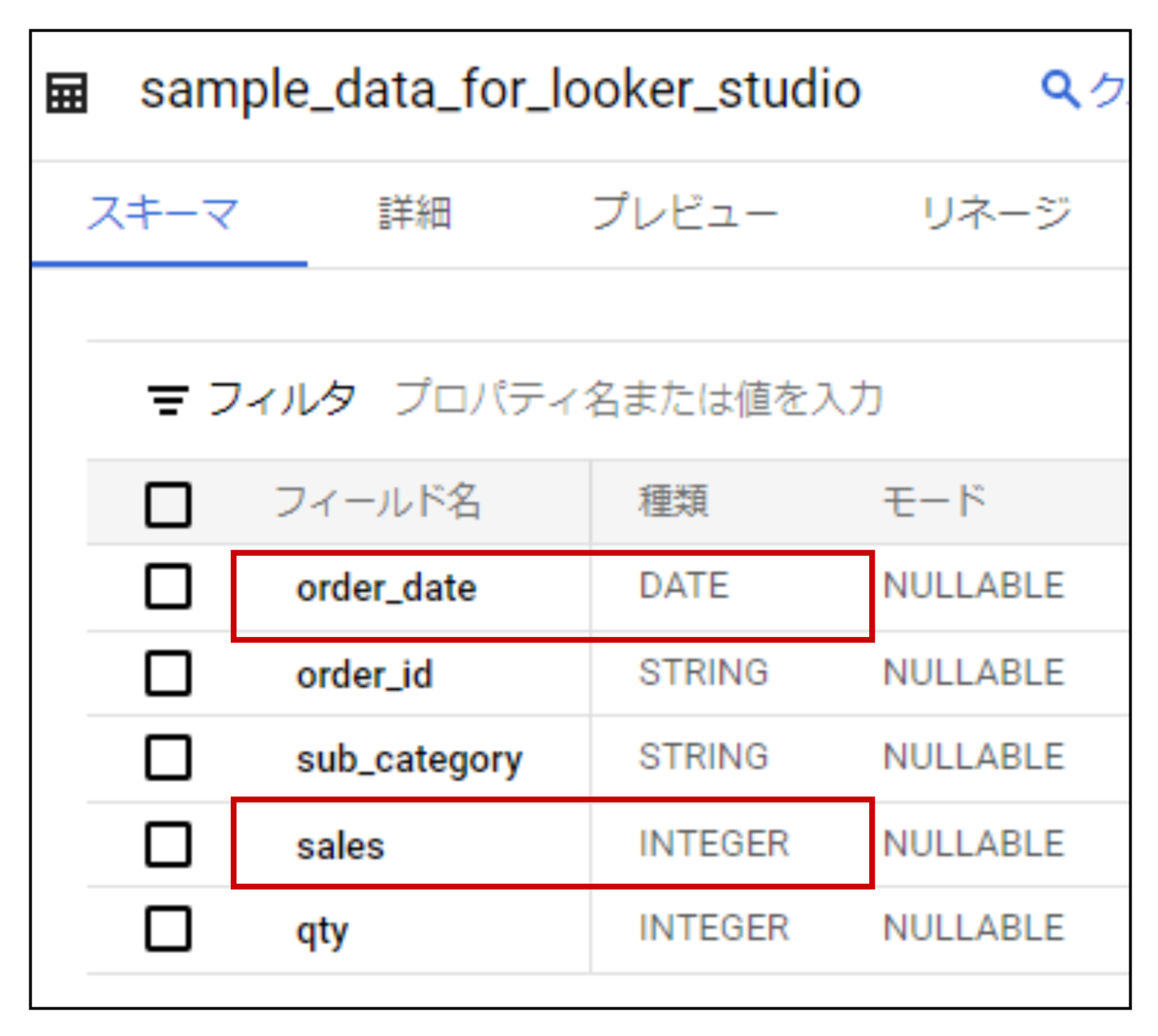Switch to the 詳細 tab
Image resolution: width=1158 pixels, height=1036 pixels.
click(415, 213)
